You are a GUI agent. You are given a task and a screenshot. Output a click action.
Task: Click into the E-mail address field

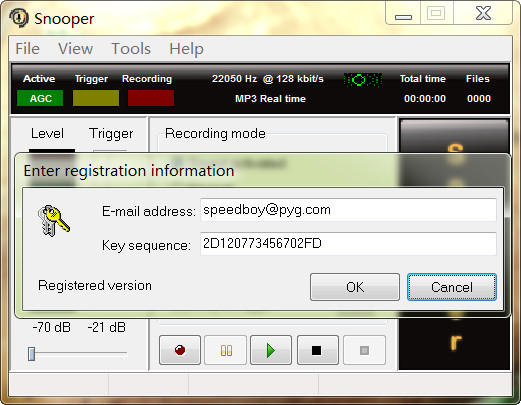pyautogui.click(x=348, y=210)
